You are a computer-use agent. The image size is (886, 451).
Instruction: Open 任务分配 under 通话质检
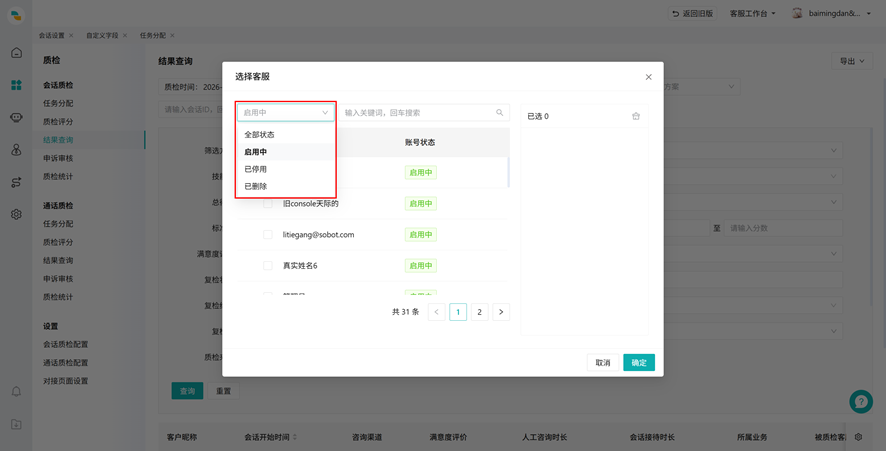click(x=58, y=223)
